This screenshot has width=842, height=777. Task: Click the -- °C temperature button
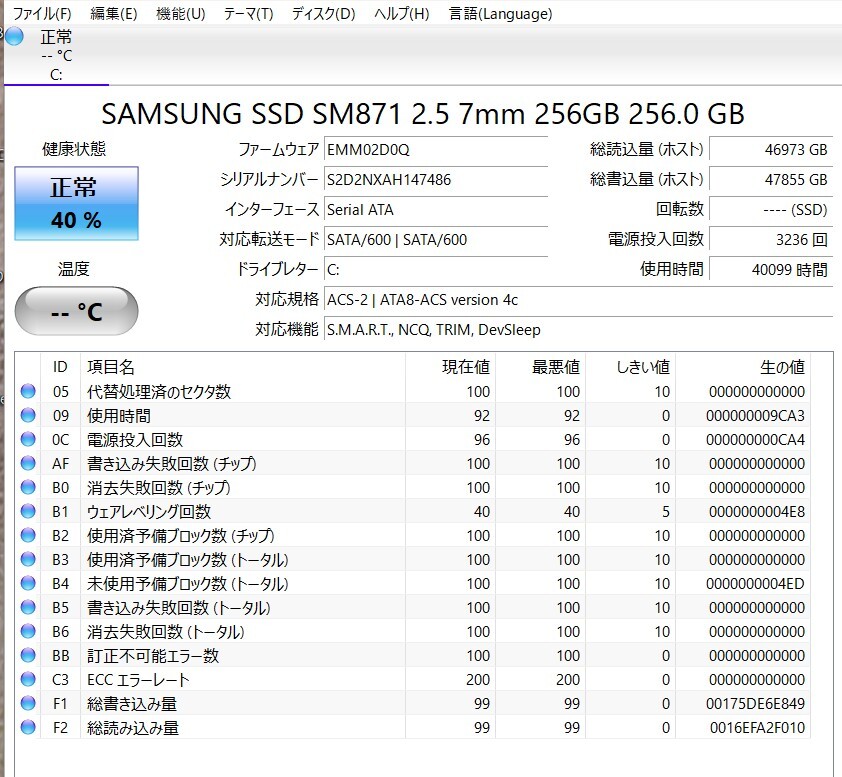tap(76, 311)
